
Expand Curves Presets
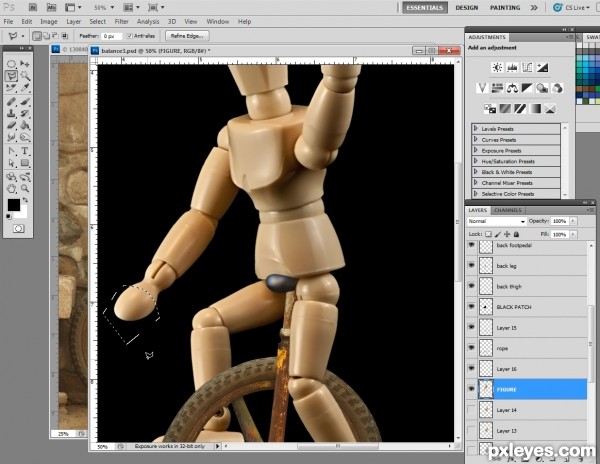pos(476,139)
